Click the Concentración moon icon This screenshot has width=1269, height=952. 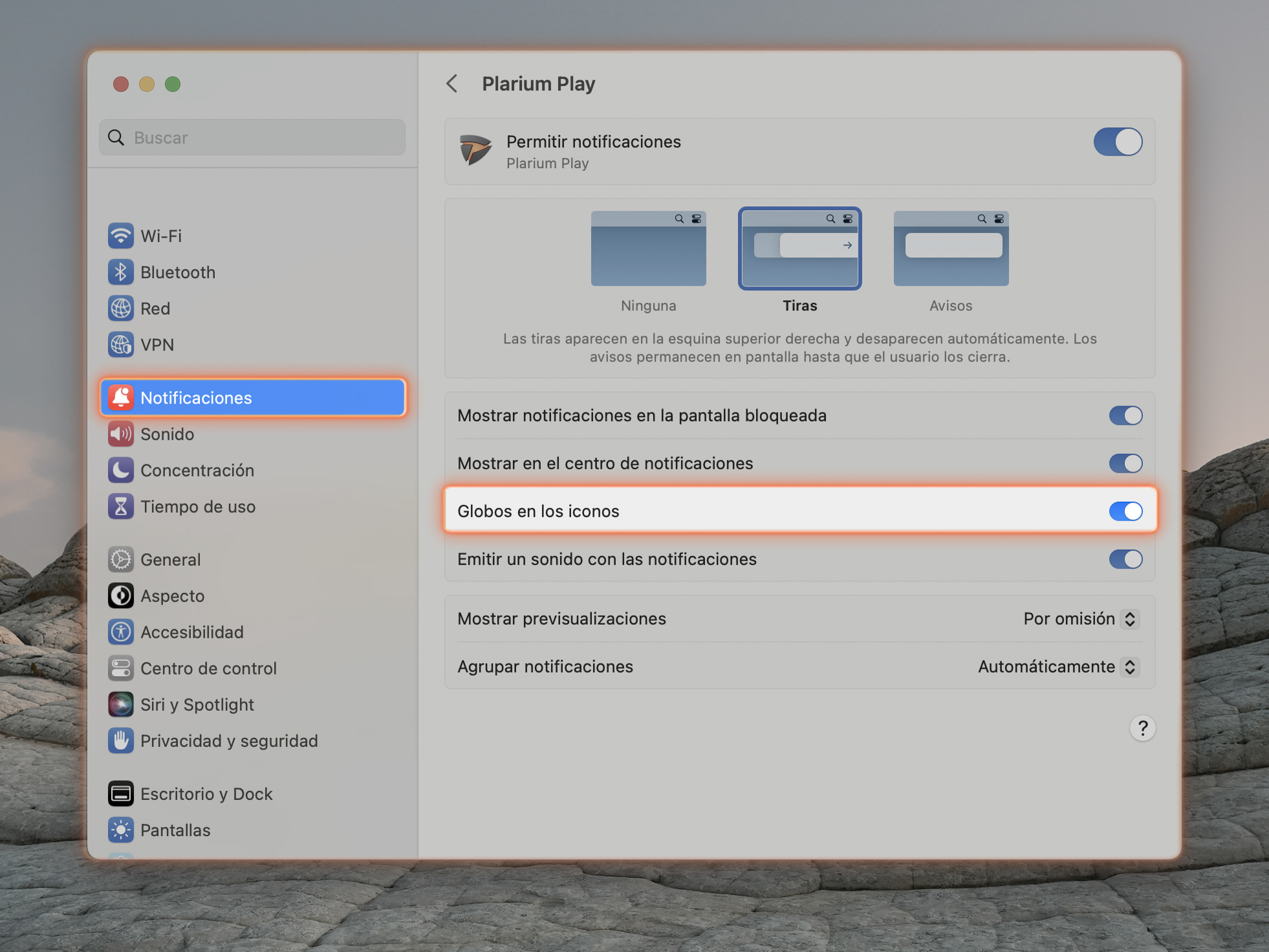pyautogui.click(x=121, y=470)
